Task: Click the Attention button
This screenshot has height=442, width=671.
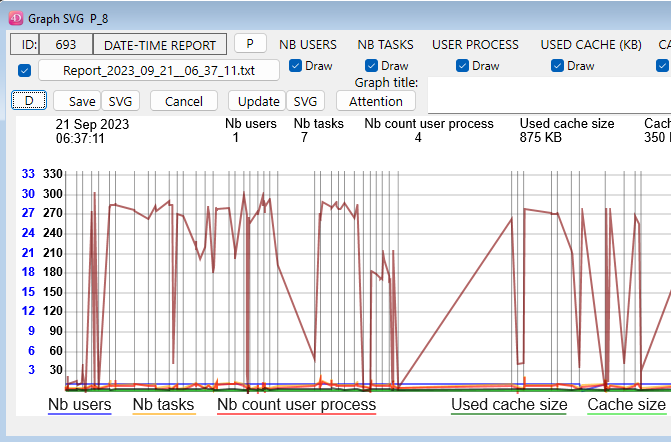Action: click(x=376, y=101)
